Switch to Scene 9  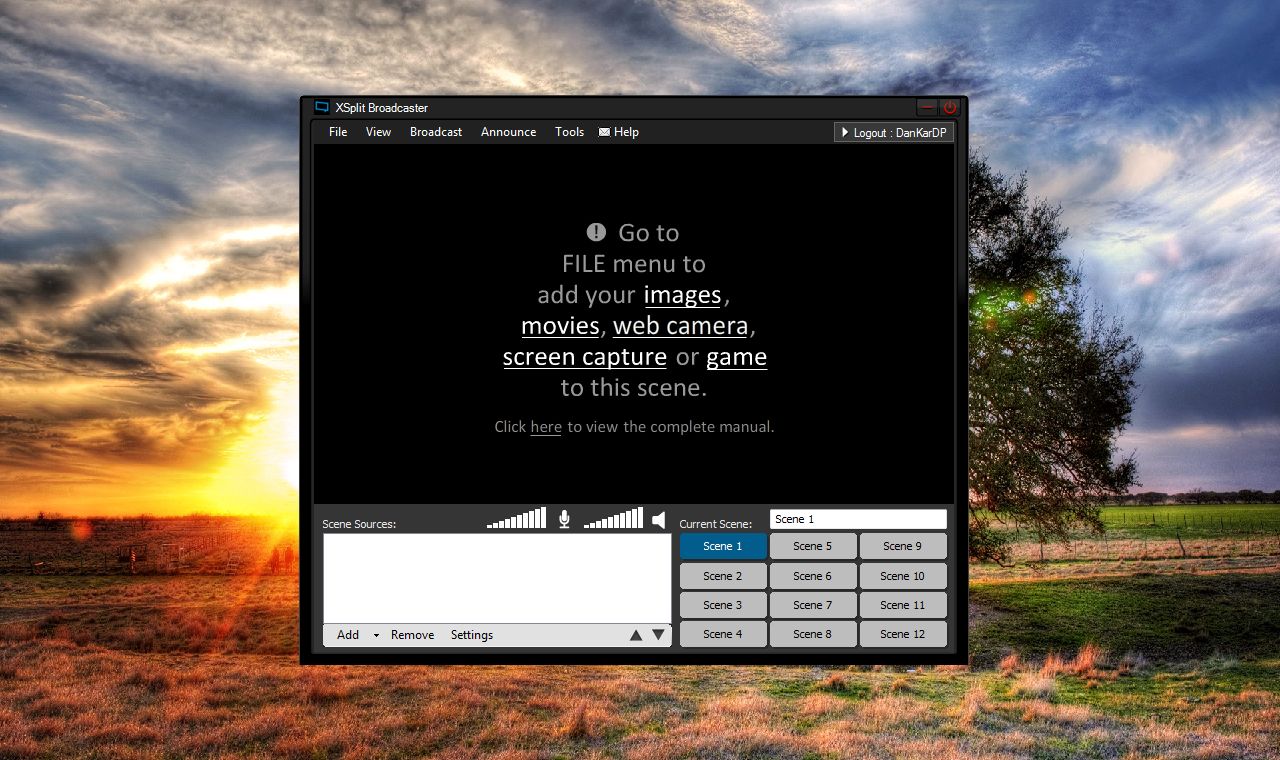[x=903, y=546]
